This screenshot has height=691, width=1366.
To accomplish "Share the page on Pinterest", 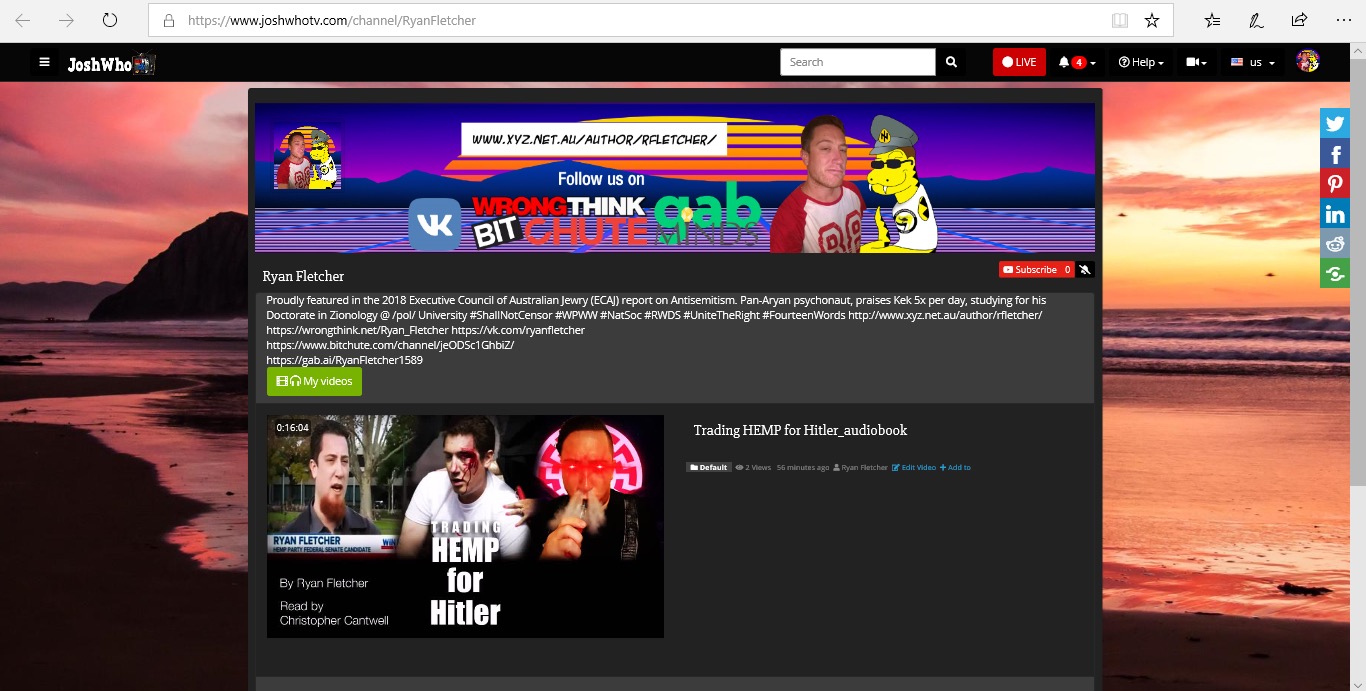I will (1335, 183).
